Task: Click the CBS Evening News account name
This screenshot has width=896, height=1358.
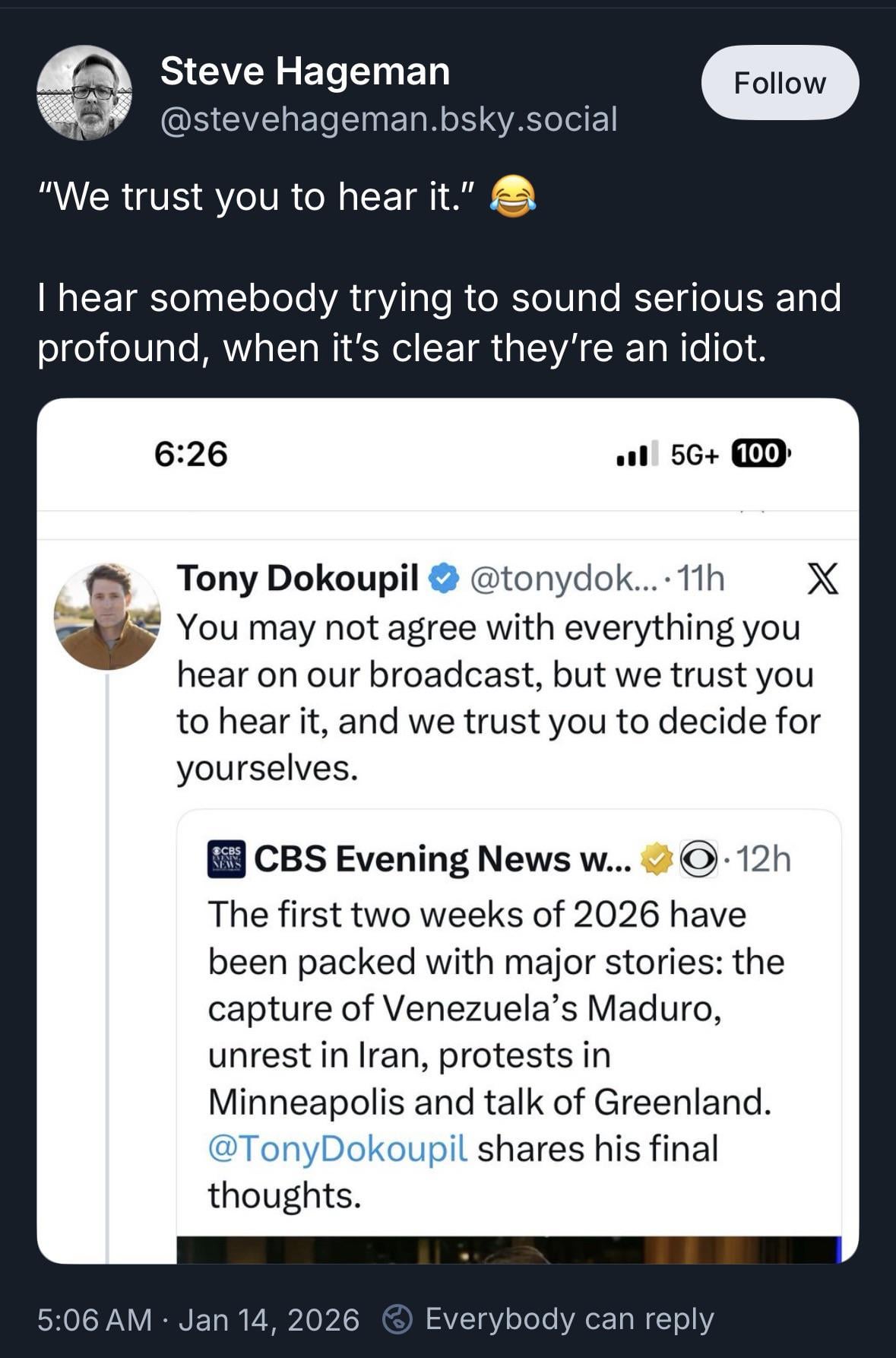Action: click(x=442, y=859)
